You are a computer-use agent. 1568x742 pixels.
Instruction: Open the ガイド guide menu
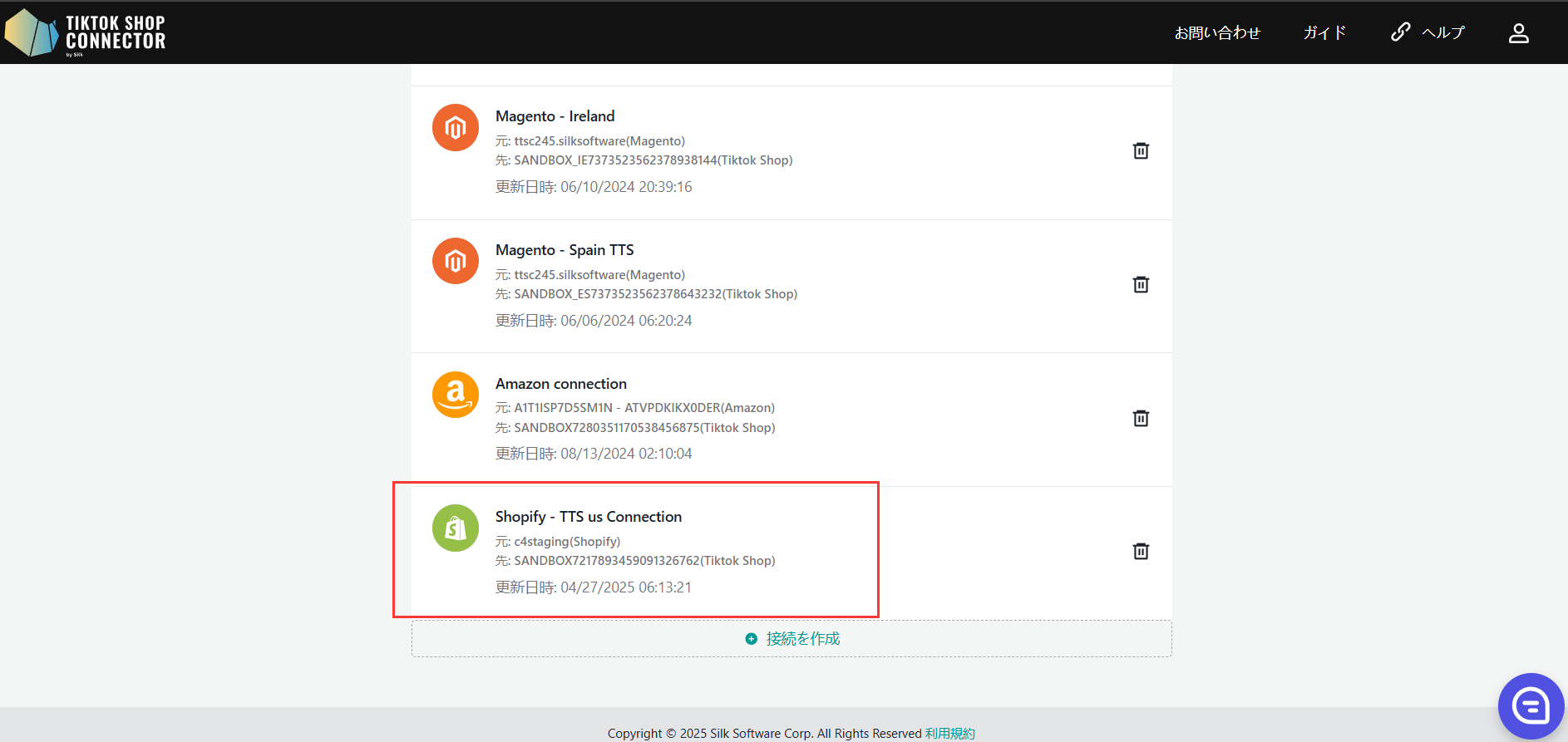coord(1324,32)
